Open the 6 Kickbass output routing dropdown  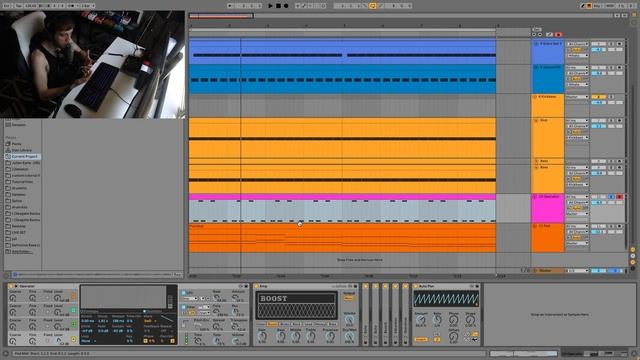click(577, 97)
